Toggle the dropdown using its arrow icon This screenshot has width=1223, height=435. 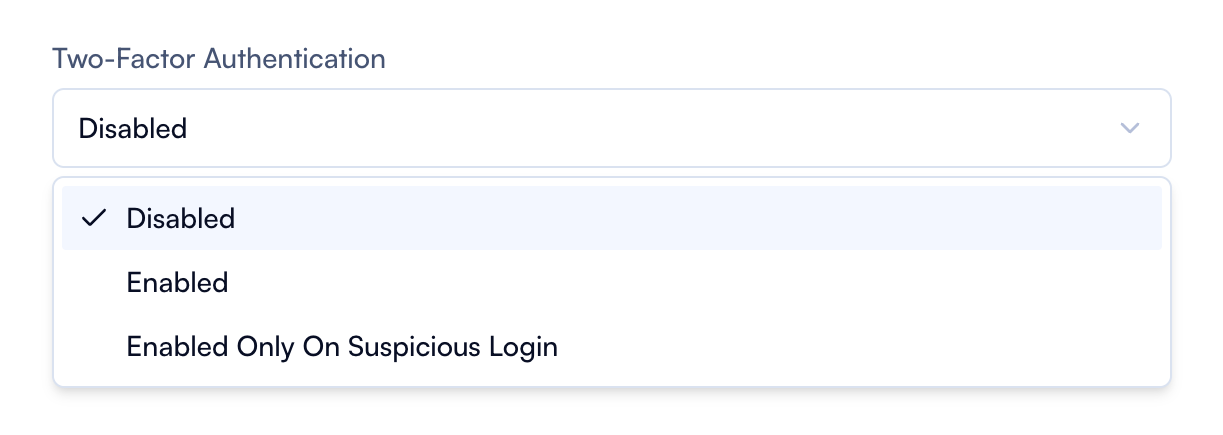(1130, 128)
